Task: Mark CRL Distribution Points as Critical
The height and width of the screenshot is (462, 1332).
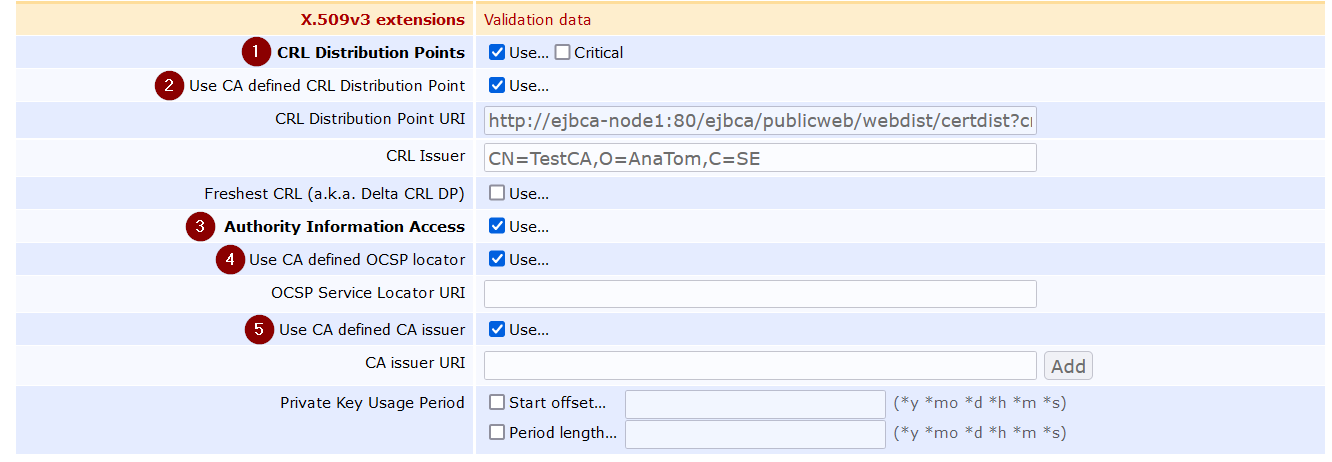Action: (562, 52)
